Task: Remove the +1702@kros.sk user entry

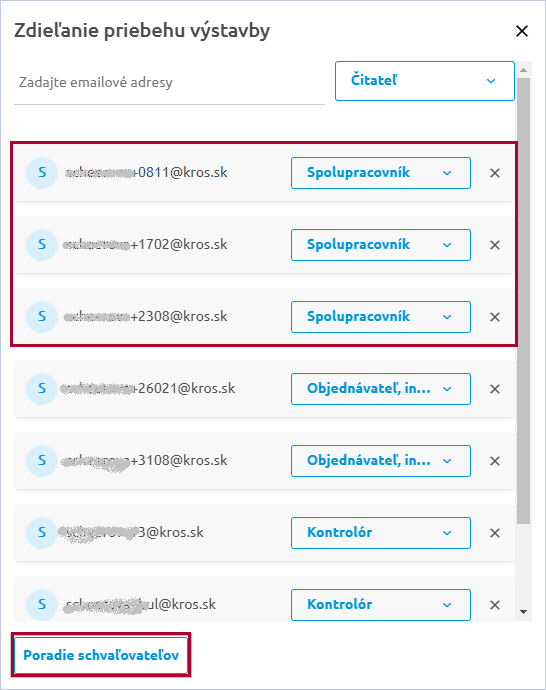Action: coord(495,245)
